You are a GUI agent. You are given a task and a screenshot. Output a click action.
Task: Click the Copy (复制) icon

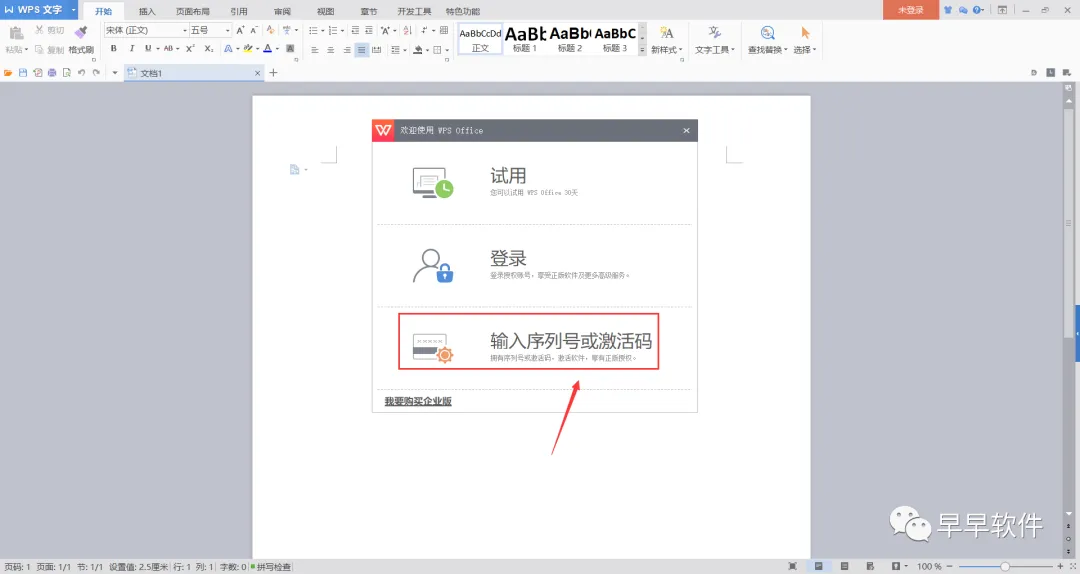39,50
